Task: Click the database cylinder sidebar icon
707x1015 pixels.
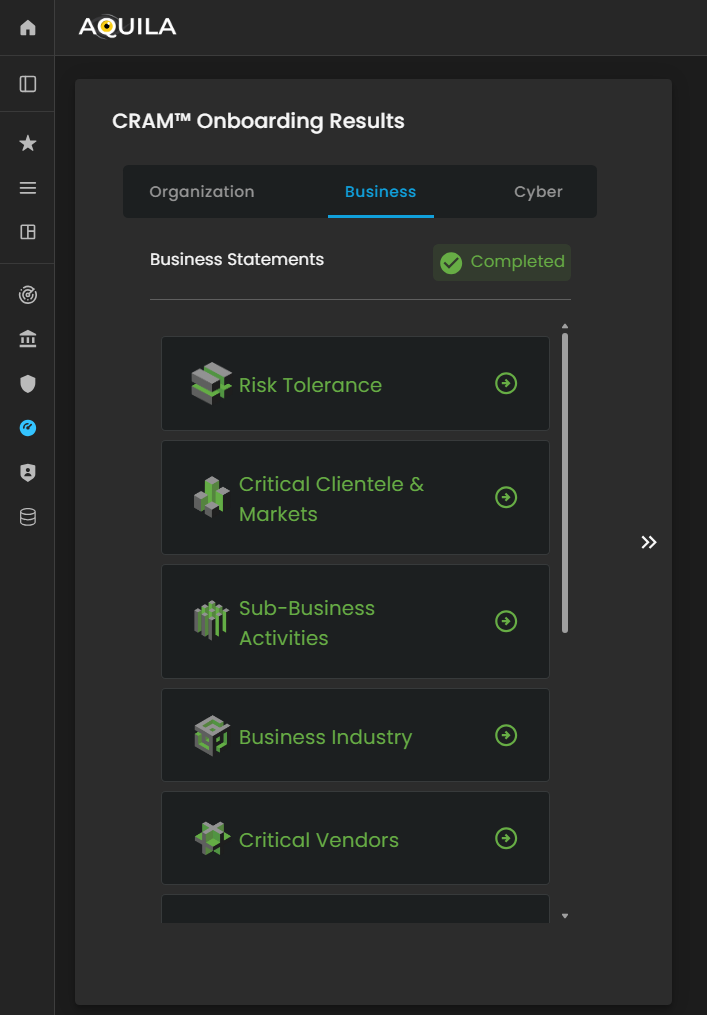Action: tap(28, 517)
